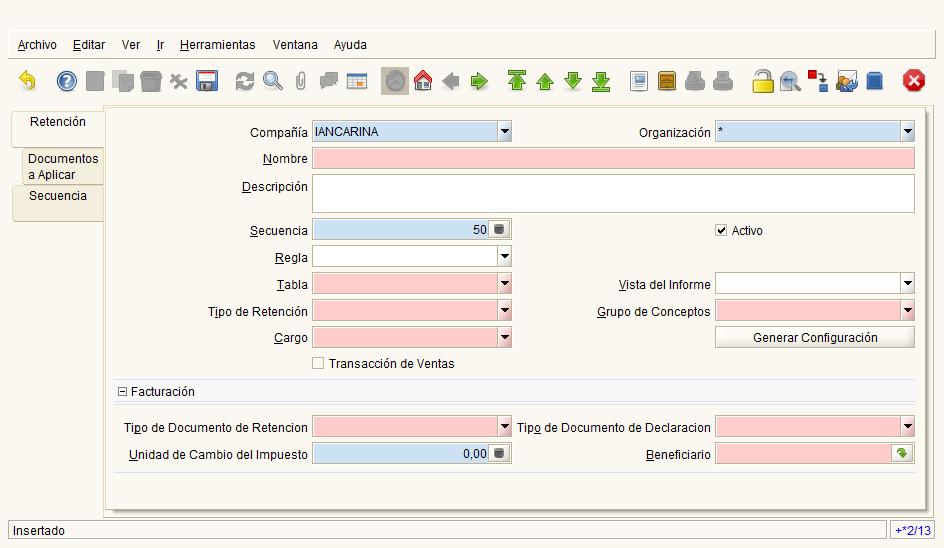Switch to the Documentos a Aplicar tab
The width and height of the screenshot is (944, 548).
tap(63, 166)
